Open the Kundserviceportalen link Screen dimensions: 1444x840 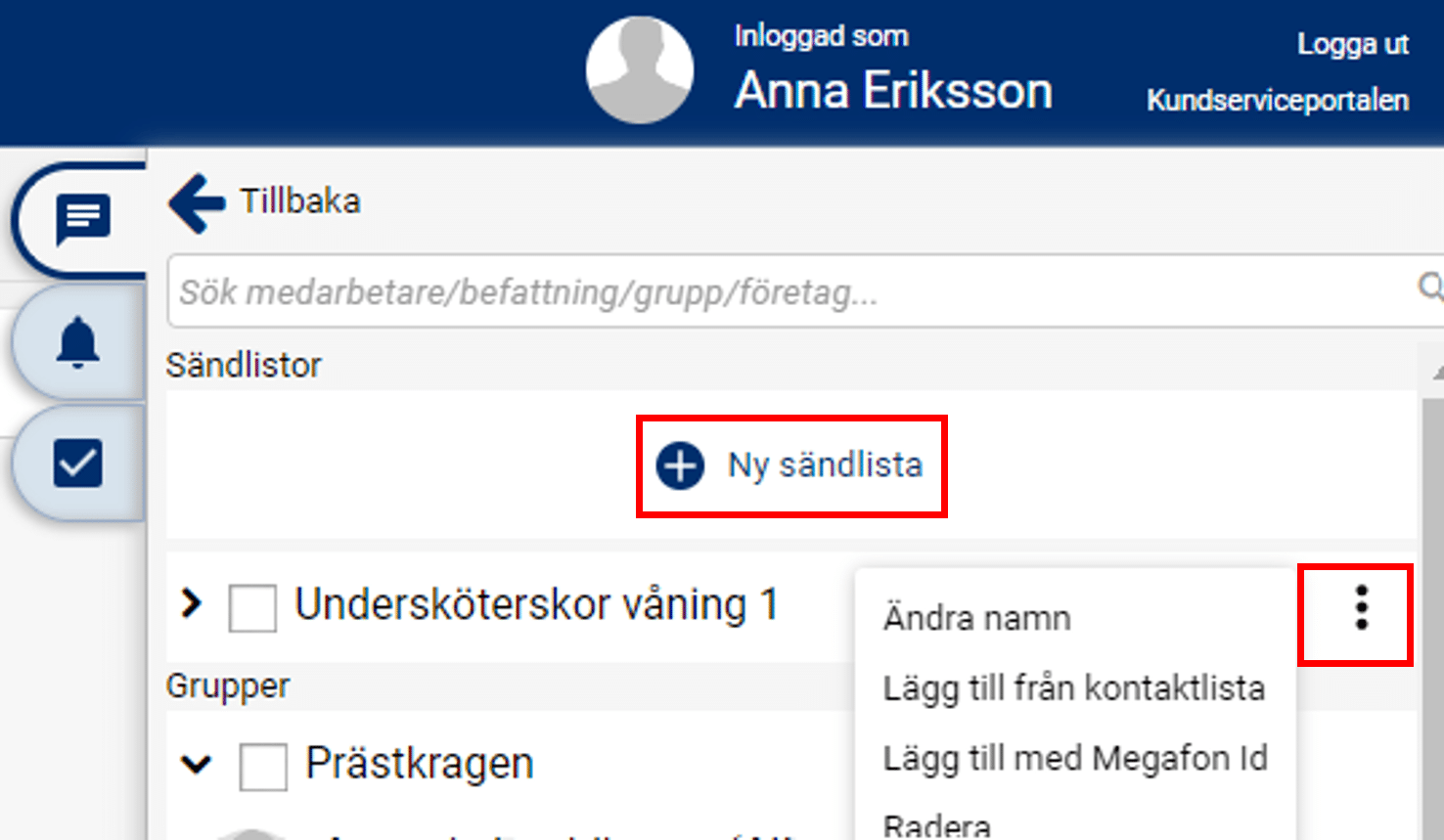1277,101
